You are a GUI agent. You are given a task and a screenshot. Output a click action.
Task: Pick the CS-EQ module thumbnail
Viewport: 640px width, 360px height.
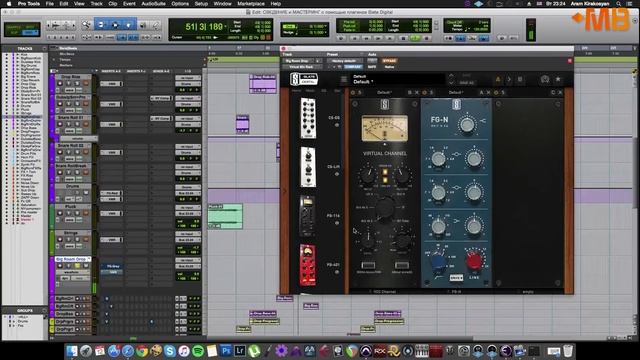(x=308, y=118)
